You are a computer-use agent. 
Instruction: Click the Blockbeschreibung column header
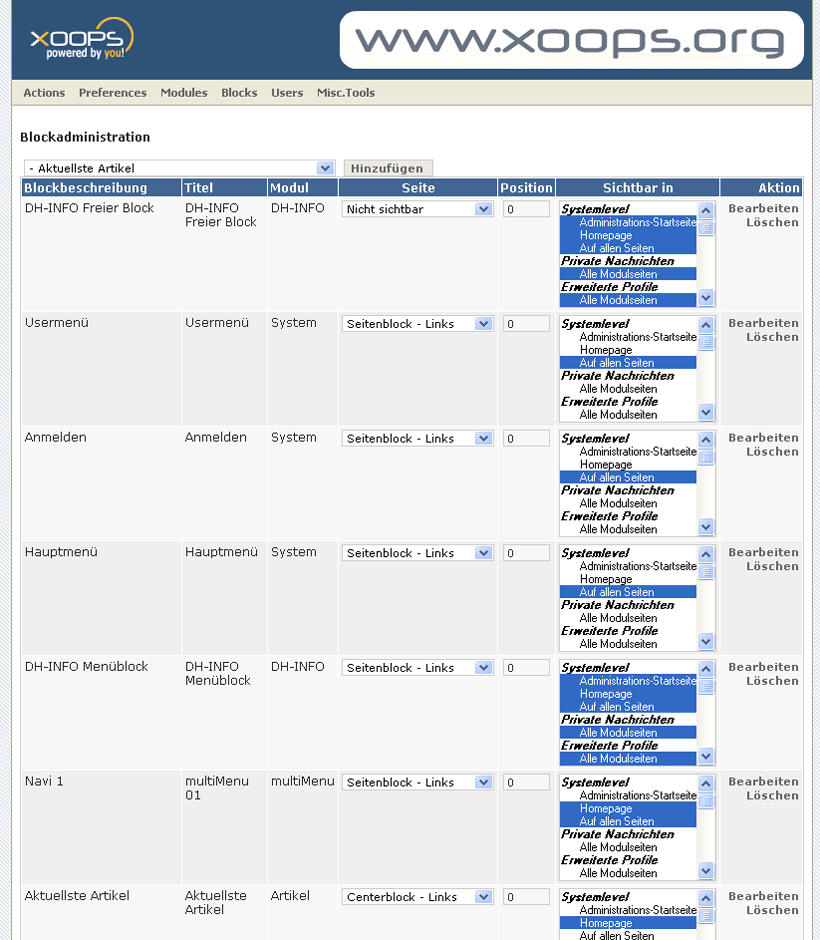[x=101, y=188]
